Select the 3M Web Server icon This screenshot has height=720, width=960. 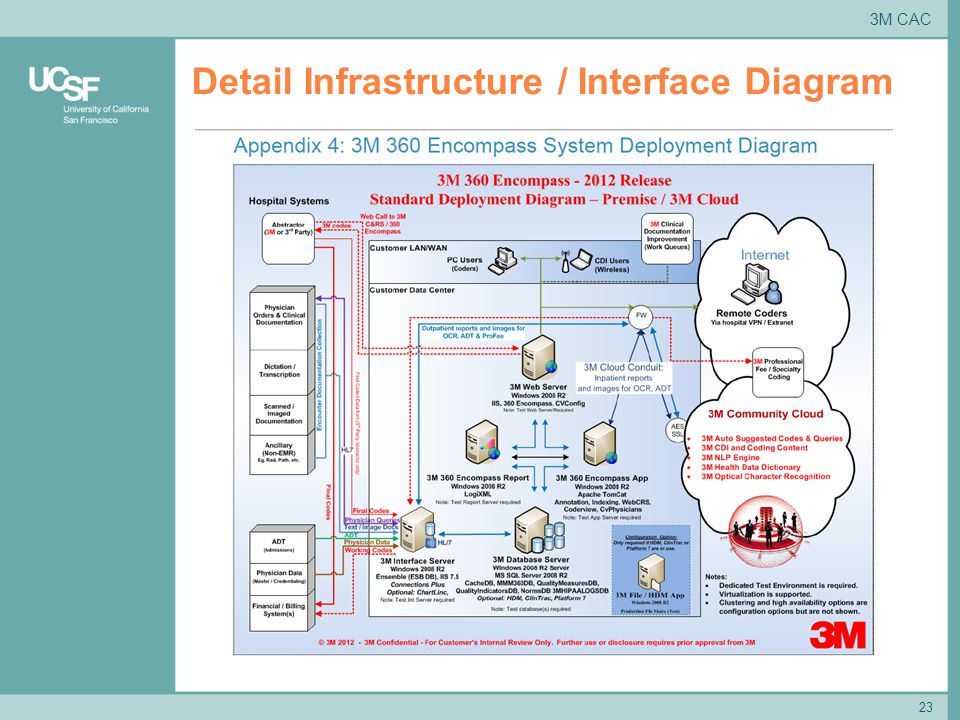tap(539, 358)
